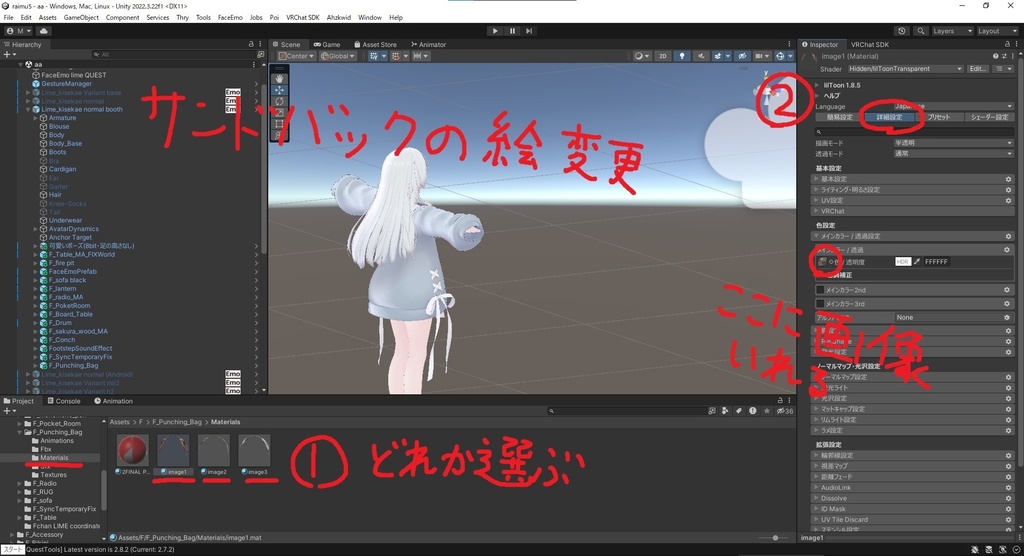Open the cloud services icon
Image resolution: width=1024 pixels, height=556 pixels.
click(x=44, y=31)
